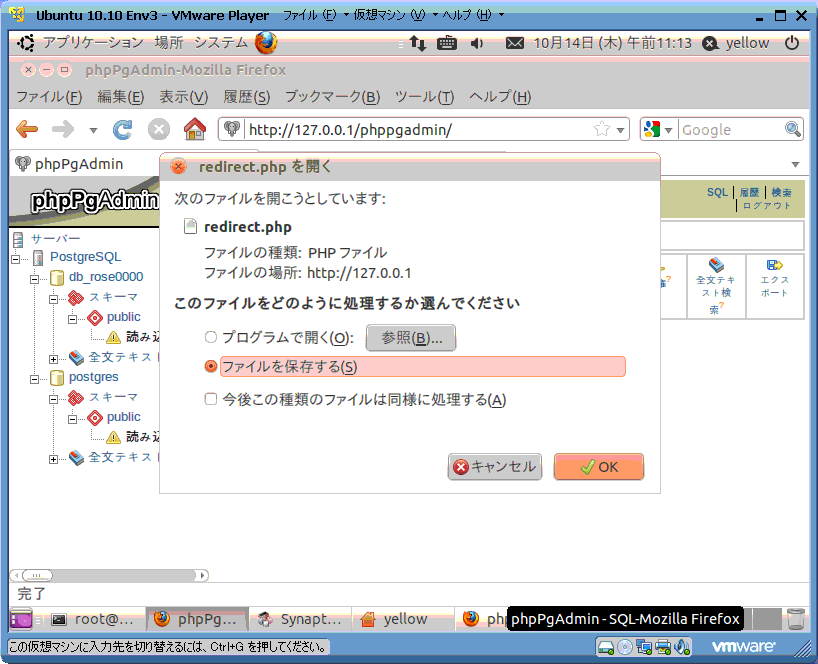Viewport: 818px width, 664px height.
Task: Click the SQL link in page header
Action: click(x=717, y=192)
